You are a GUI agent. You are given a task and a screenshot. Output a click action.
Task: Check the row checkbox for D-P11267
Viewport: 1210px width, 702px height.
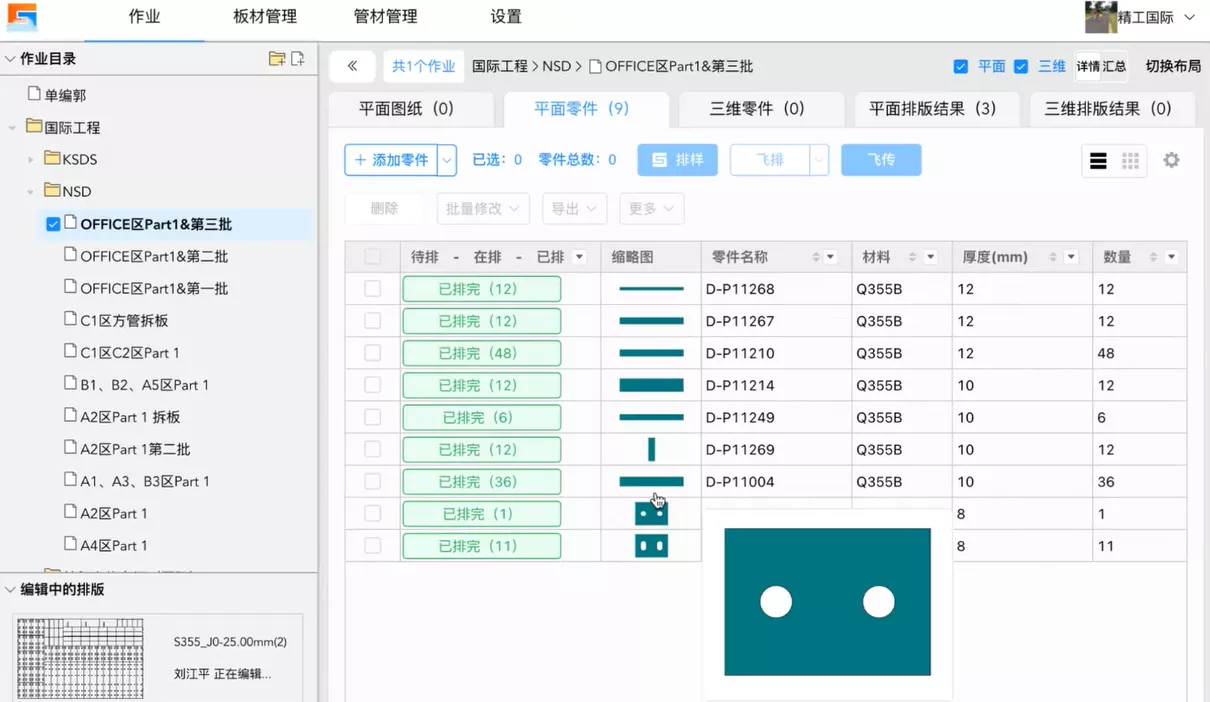(x=372, y=321)
